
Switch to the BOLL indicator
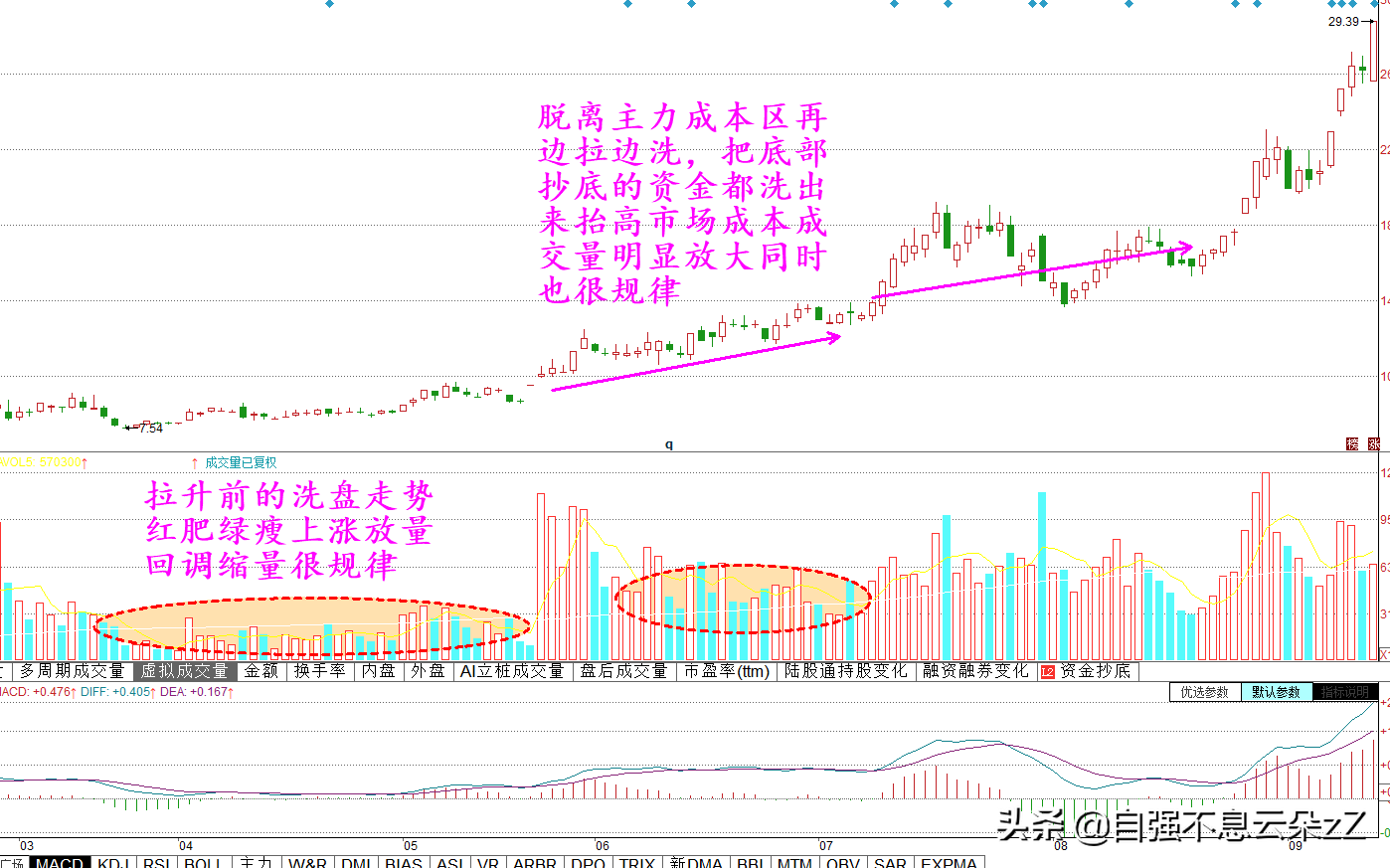203,862
